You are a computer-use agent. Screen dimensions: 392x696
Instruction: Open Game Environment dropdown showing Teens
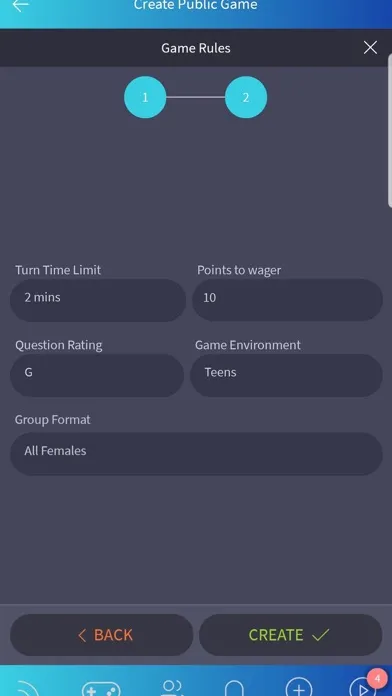click(x=286, y=375)
